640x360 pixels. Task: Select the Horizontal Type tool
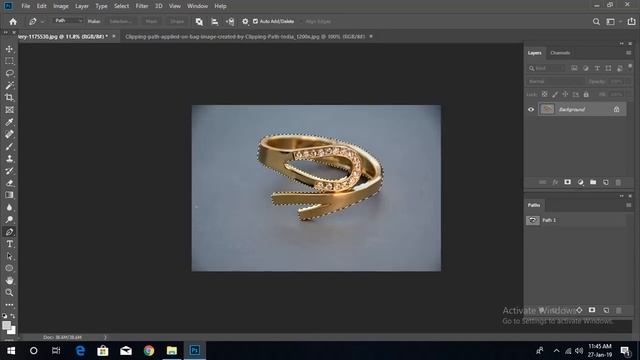point(9,244)
